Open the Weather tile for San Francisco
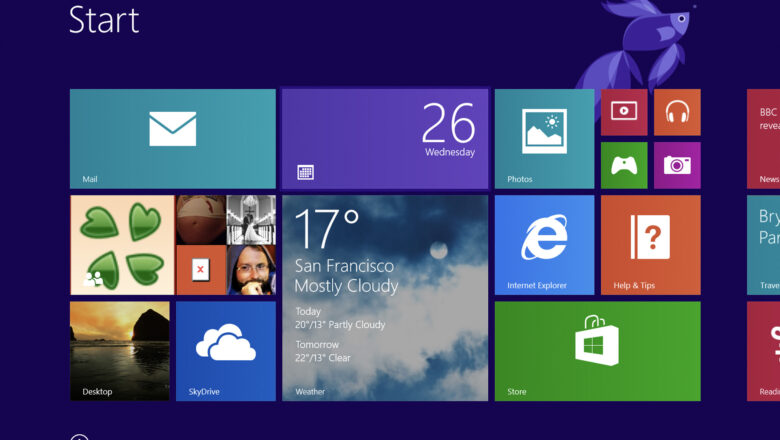Screen dimensions: 780x440 (385, 297)
